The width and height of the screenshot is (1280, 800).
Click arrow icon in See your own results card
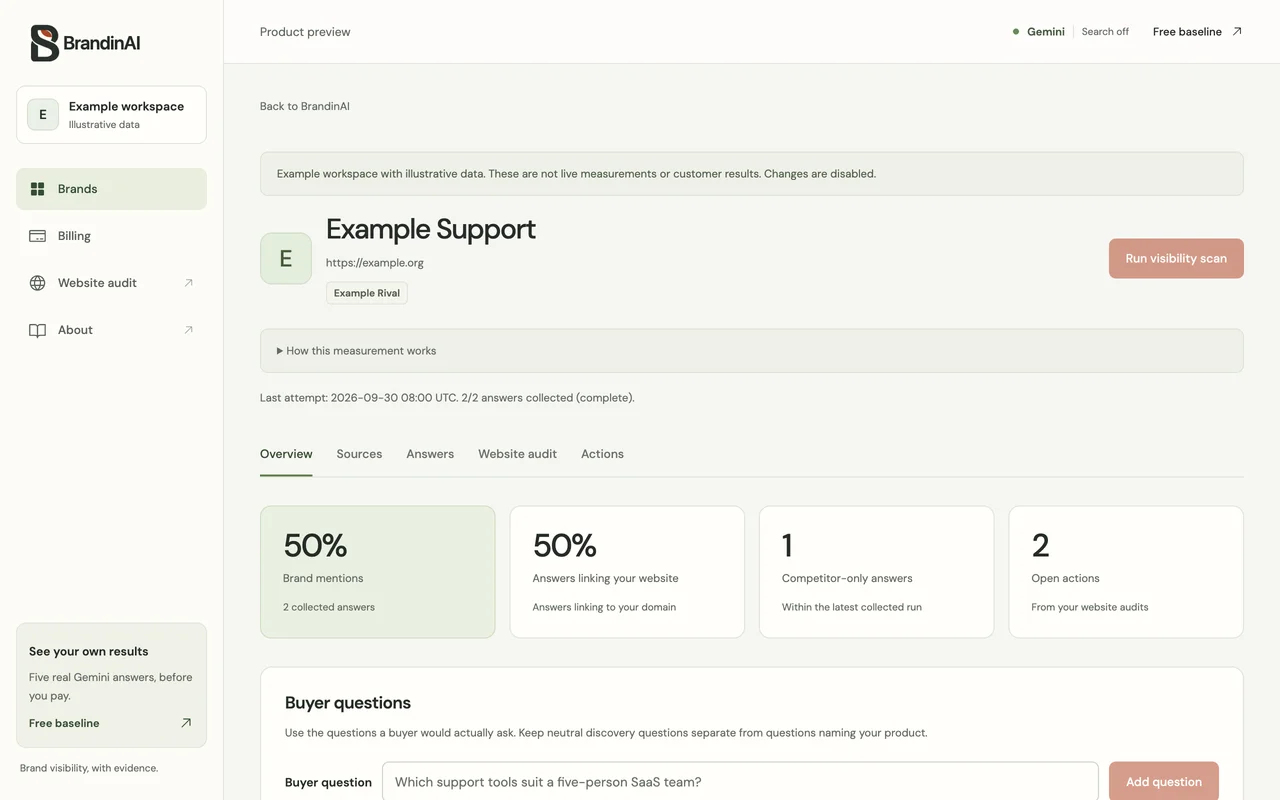(186, 723)
